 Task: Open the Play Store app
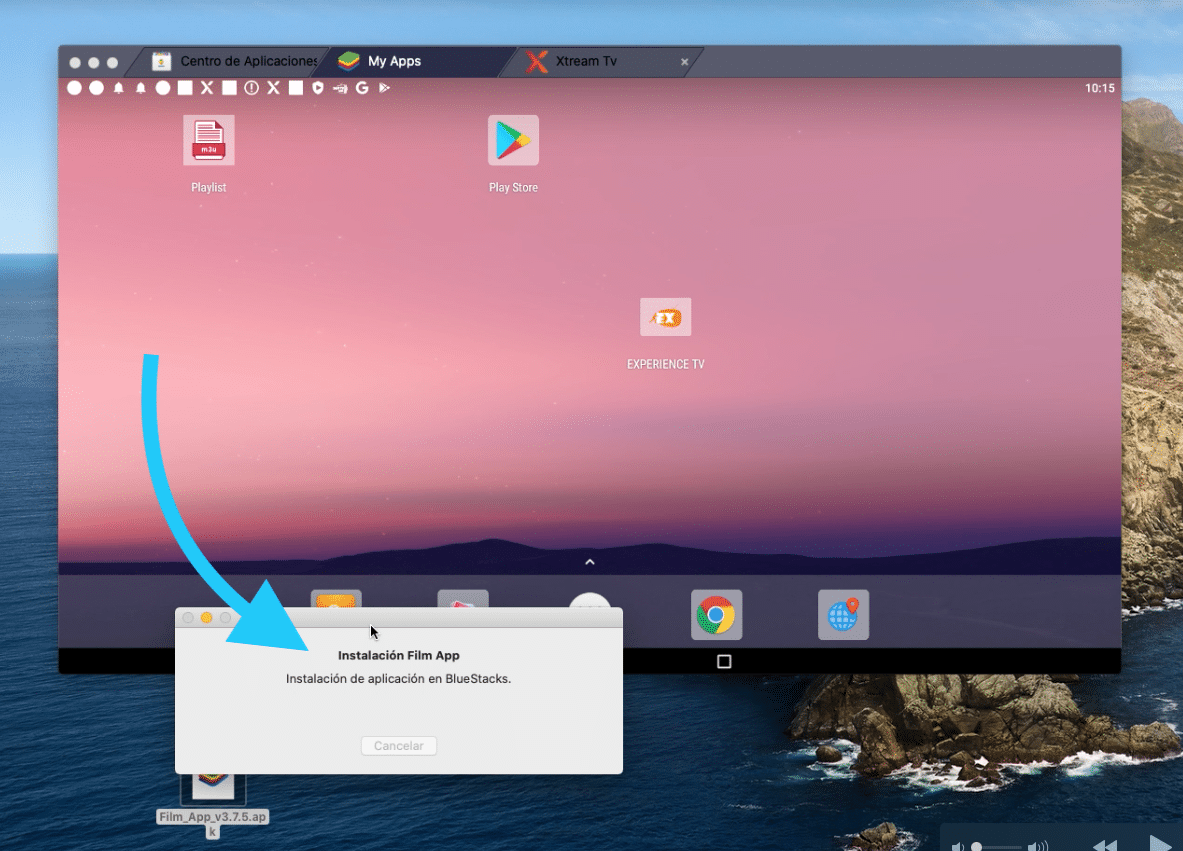513,140
